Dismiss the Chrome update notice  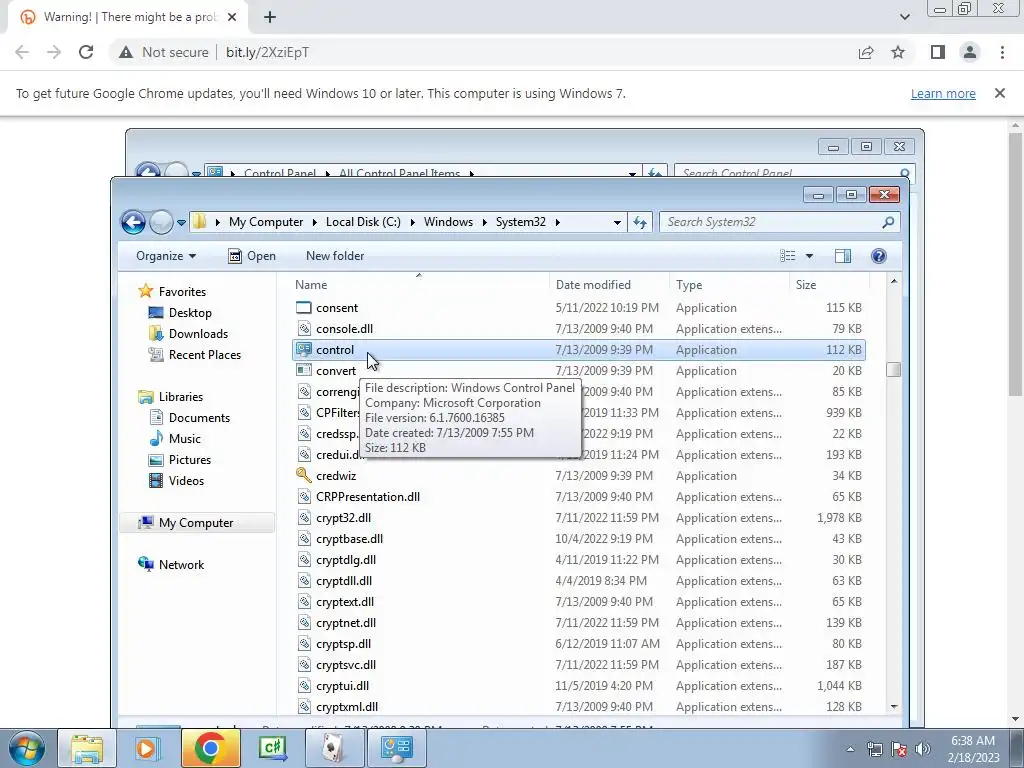click(1000, 93)
